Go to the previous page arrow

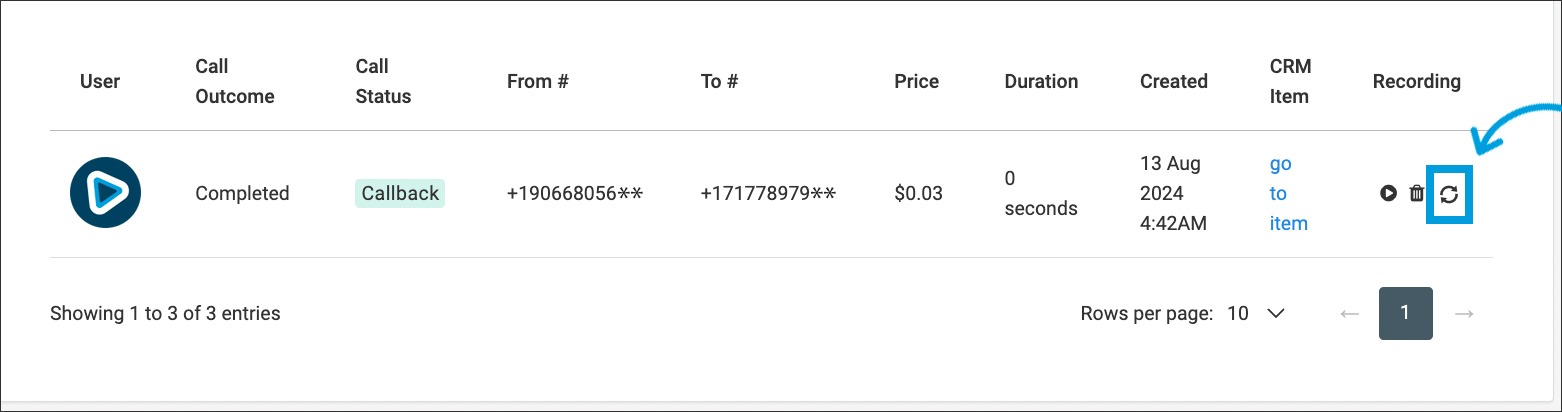pos(1350,314)
